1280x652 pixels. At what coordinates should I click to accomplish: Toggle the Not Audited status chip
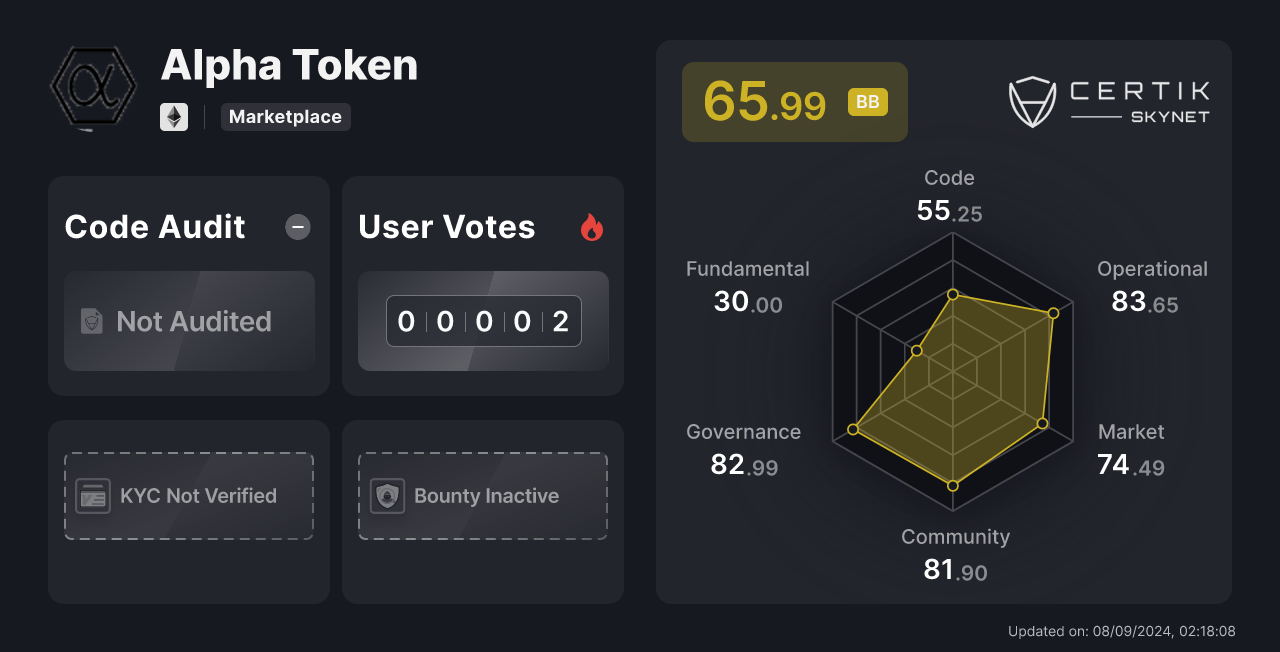coord(189,321)
